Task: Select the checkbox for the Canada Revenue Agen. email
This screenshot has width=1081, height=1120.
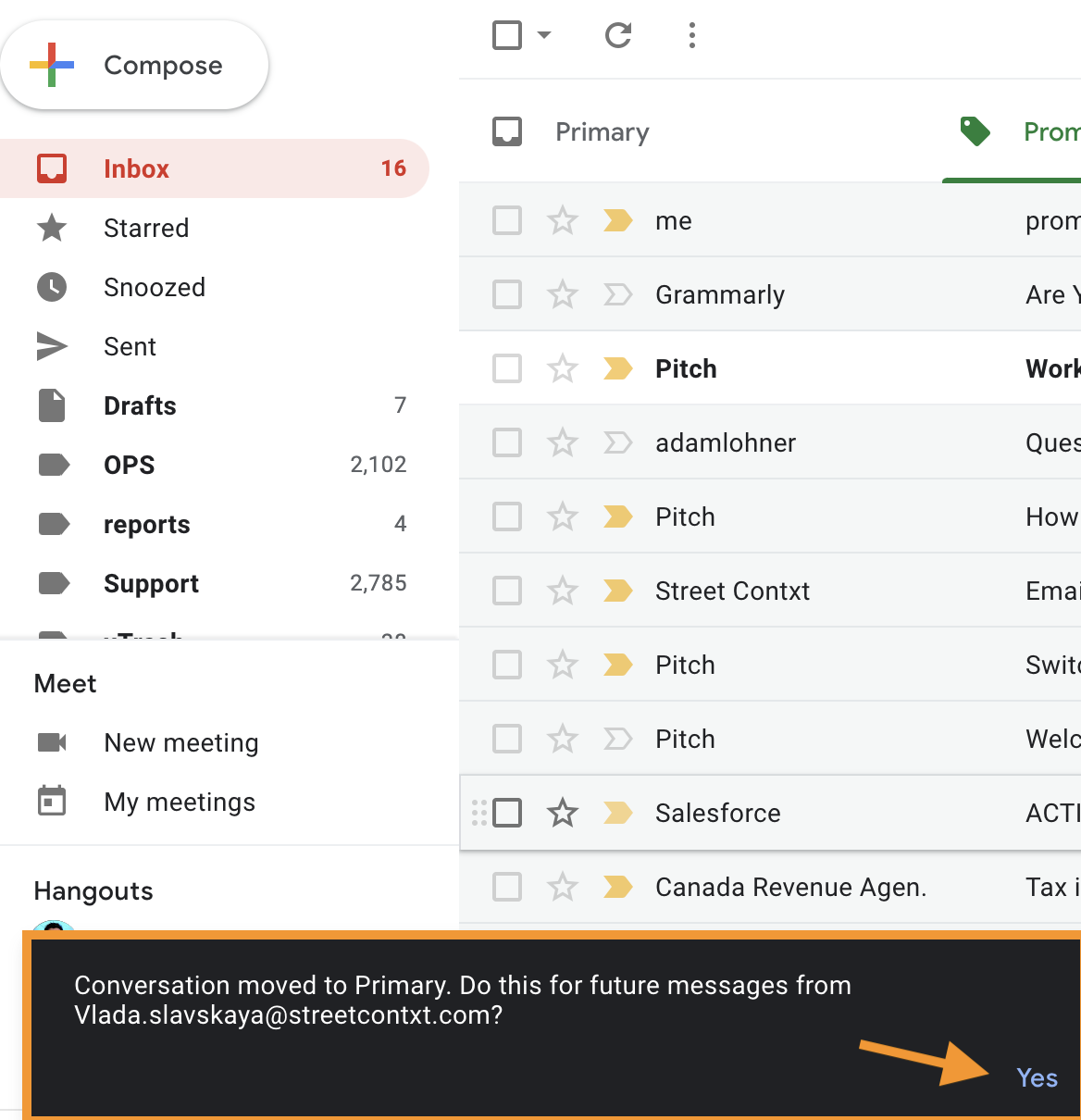Action: click(x=507, y=887)
